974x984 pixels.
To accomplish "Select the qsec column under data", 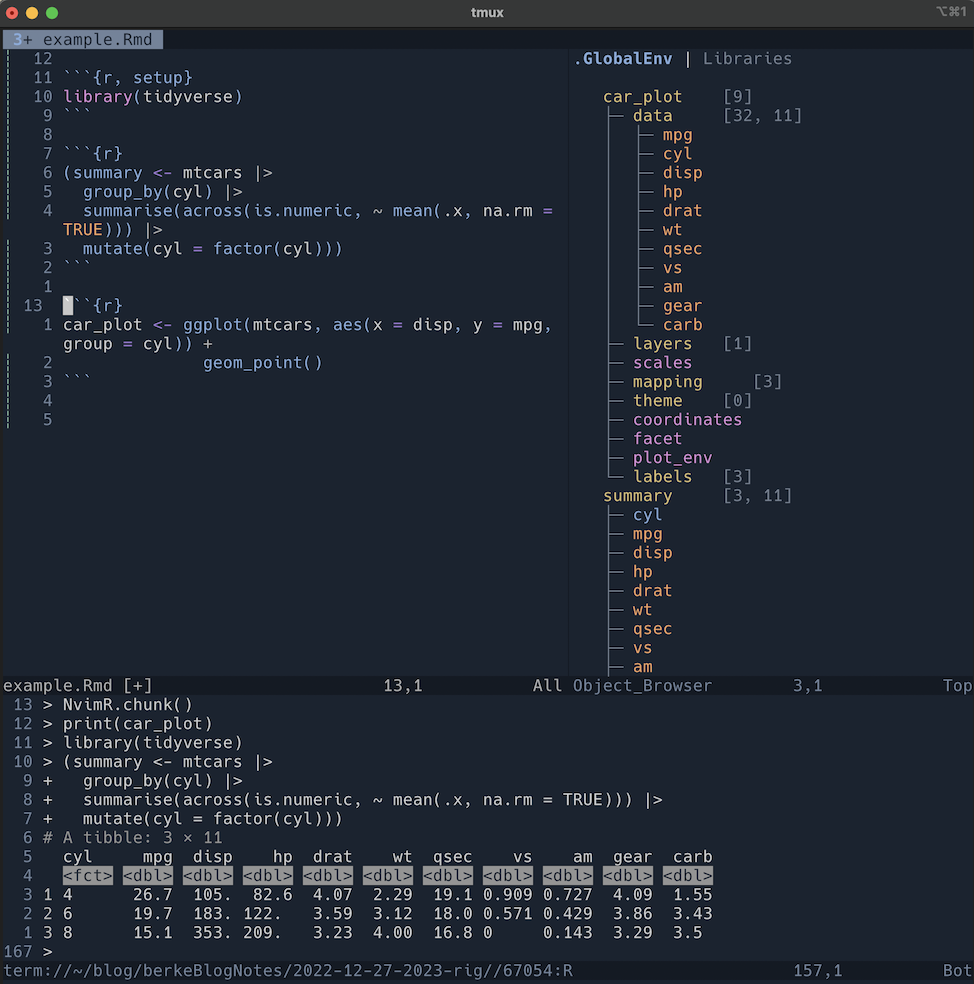I will (x=682, y=249).
